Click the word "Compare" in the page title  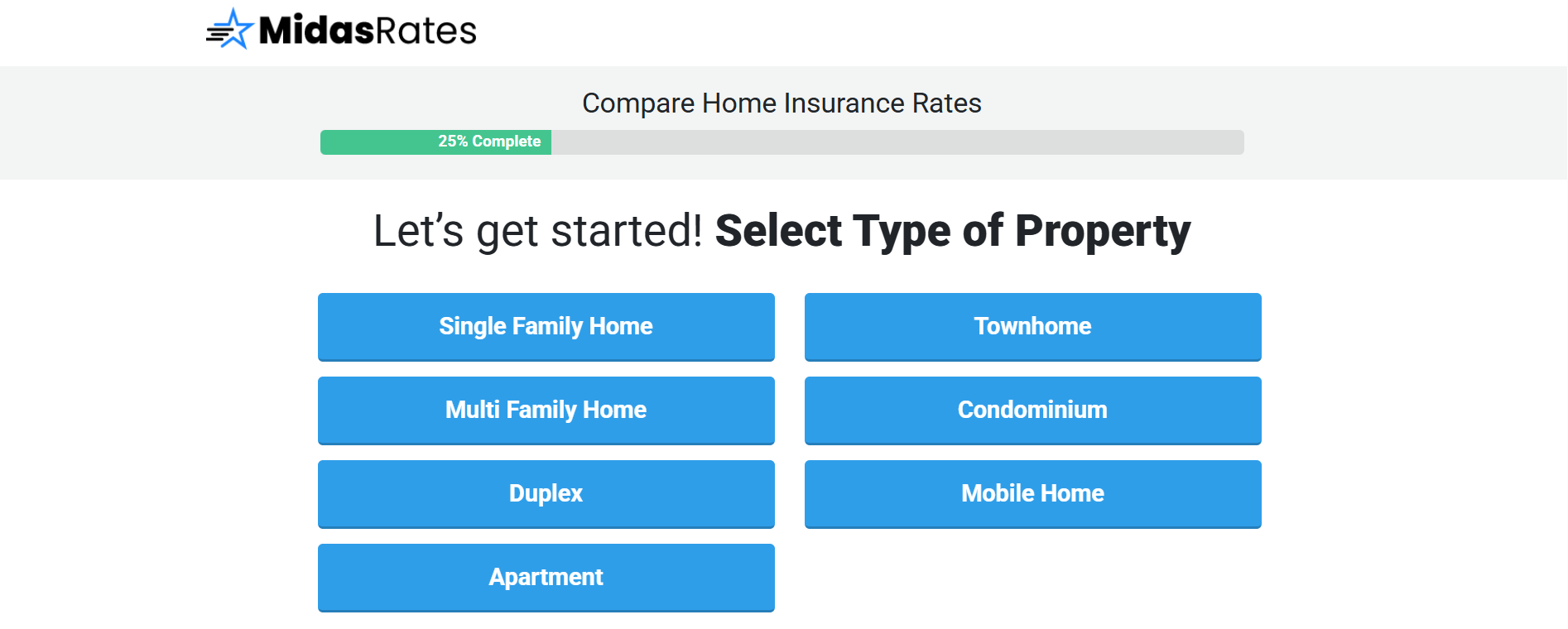[638, 103]
